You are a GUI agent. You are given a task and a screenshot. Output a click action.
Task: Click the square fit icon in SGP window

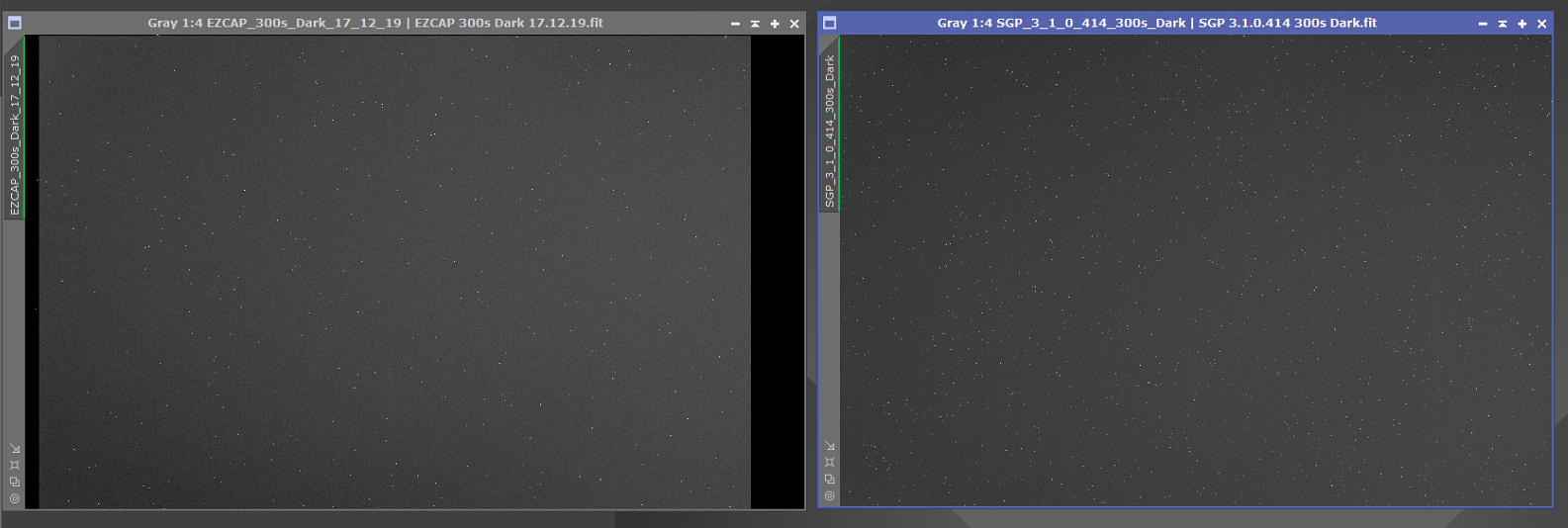point(830,462)
